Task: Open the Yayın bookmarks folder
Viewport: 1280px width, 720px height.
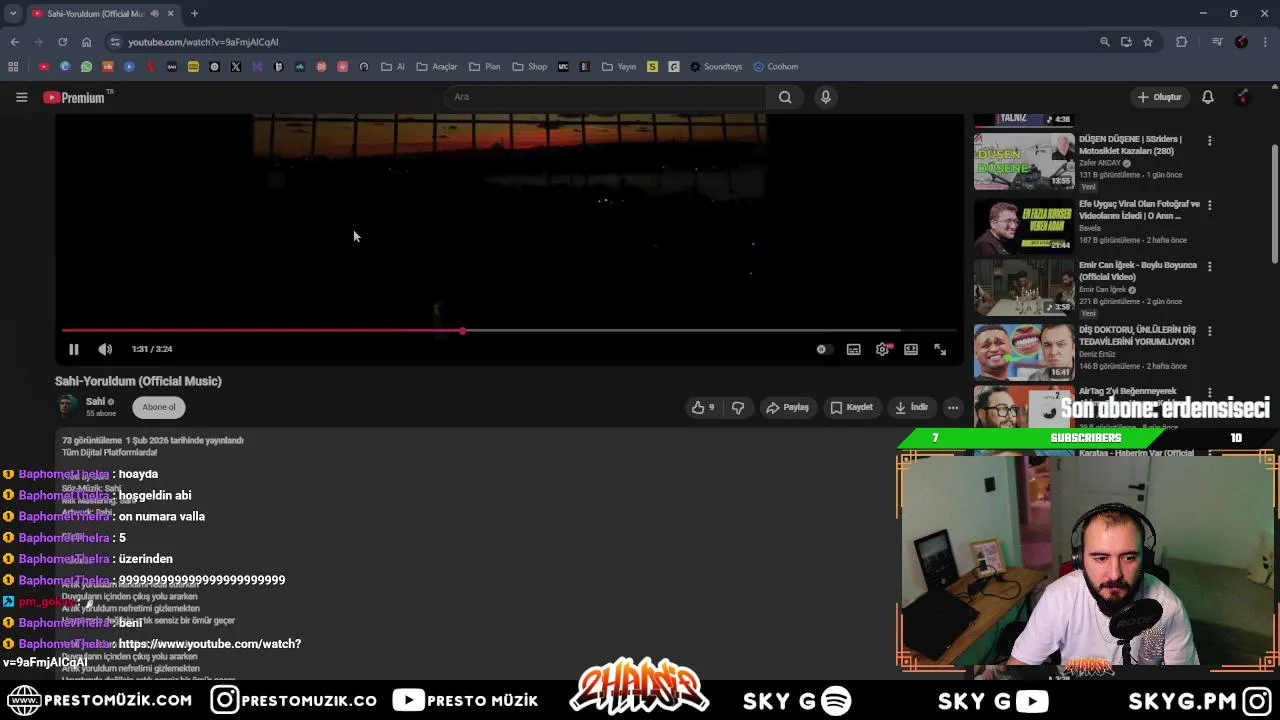Action: [619, 67]
